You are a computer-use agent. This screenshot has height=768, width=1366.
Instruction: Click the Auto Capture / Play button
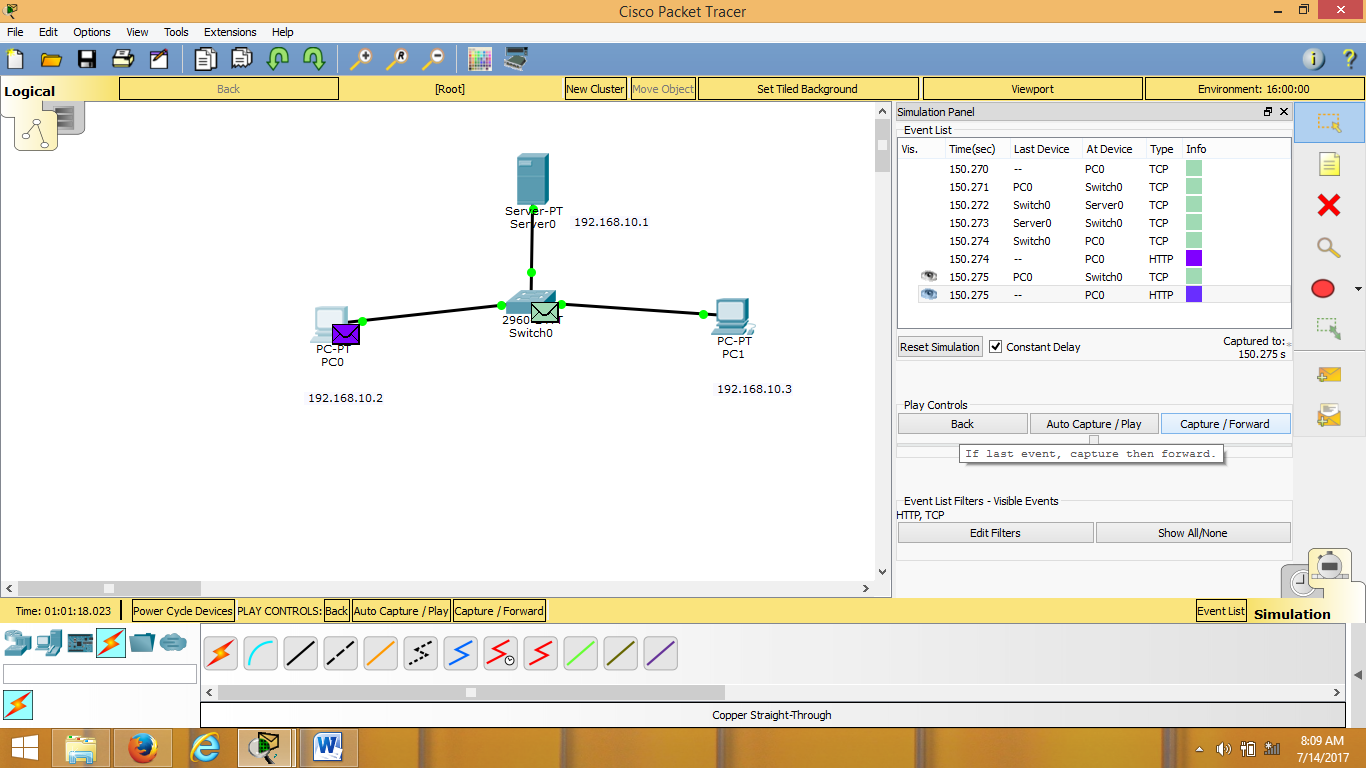coord(1094,423)
